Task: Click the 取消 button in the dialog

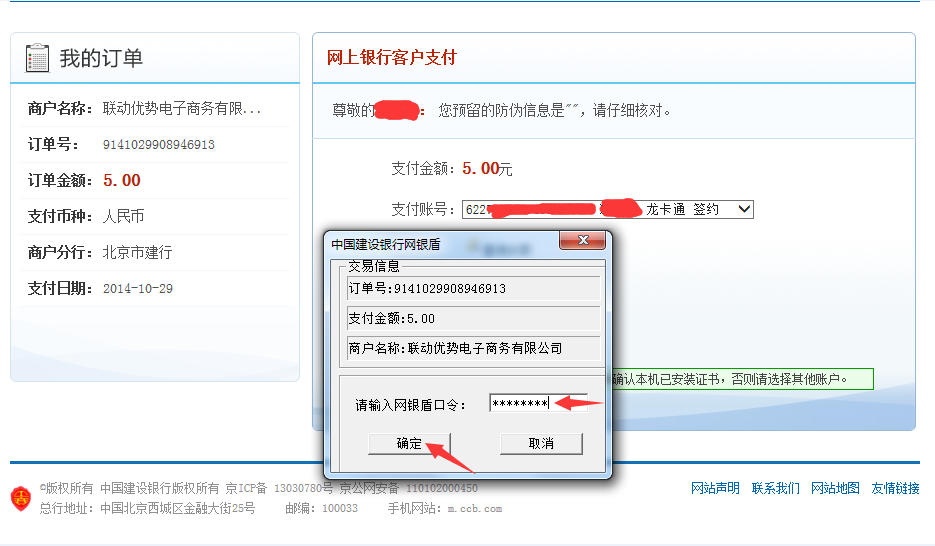Action: pyautogui.click(x=541, y=443)
